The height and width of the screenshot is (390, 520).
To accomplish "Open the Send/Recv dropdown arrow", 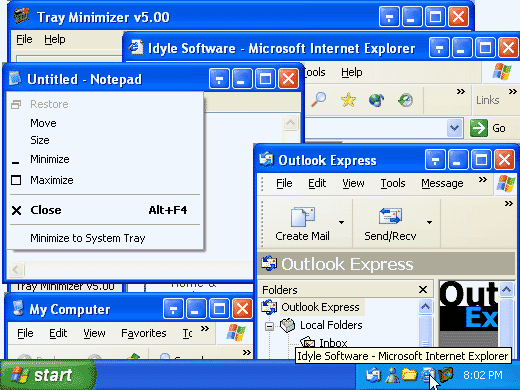I will (430, 222).
